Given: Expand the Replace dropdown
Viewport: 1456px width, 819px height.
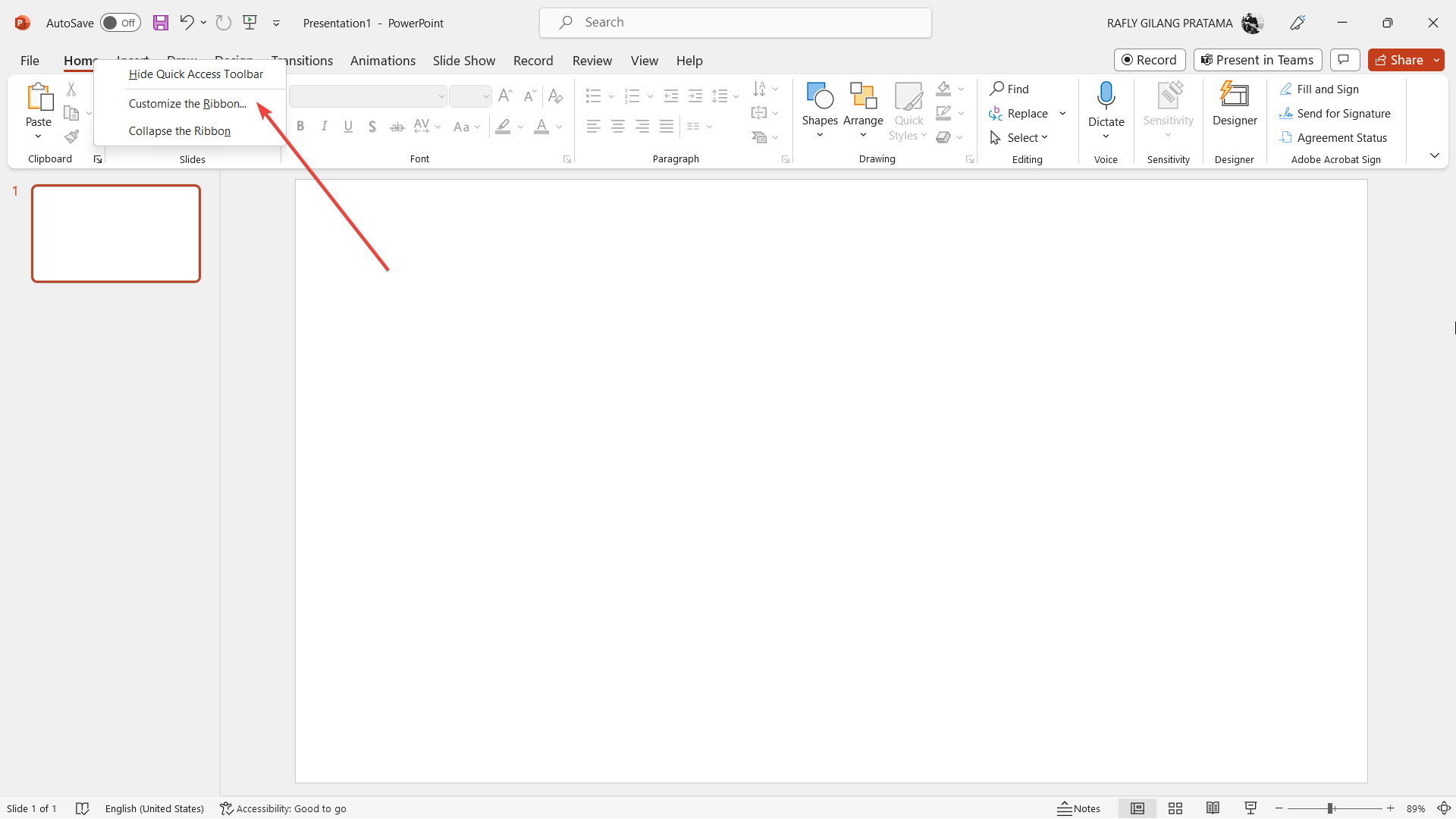Looking at the screenshot, I should [1062, 113].
